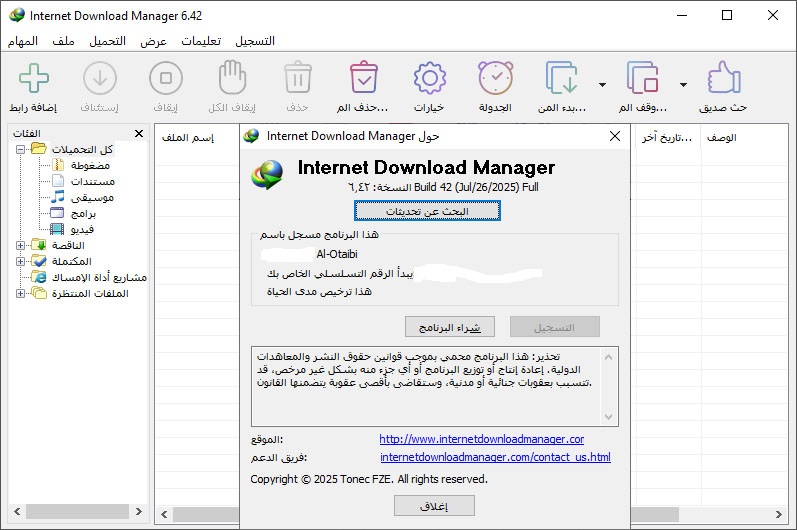The image size is (797, 530).
Task: Open the التحميل menu
Action: (107, 41)
